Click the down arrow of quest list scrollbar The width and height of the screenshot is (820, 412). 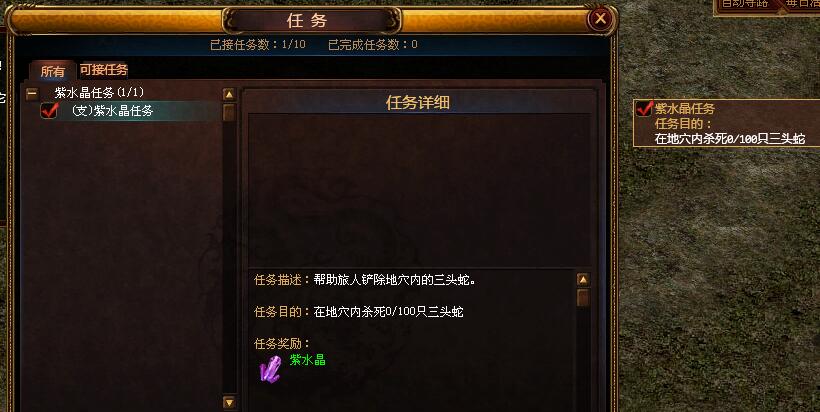coord(229,402)
